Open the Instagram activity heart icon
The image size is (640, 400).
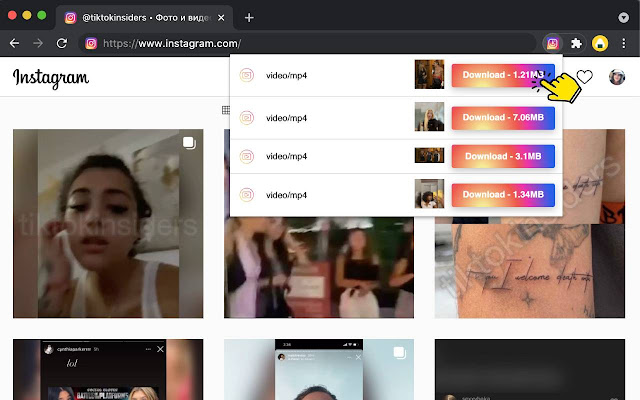click(584, 76)
